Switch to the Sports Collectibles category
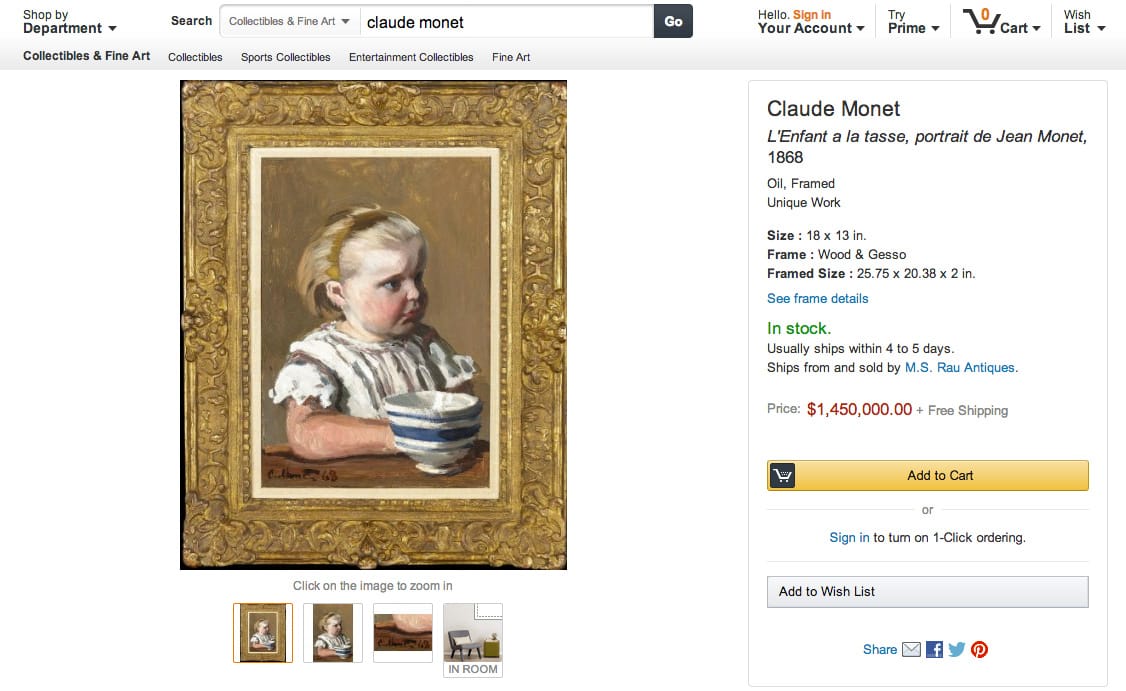1126x691 pixels. 285,57
